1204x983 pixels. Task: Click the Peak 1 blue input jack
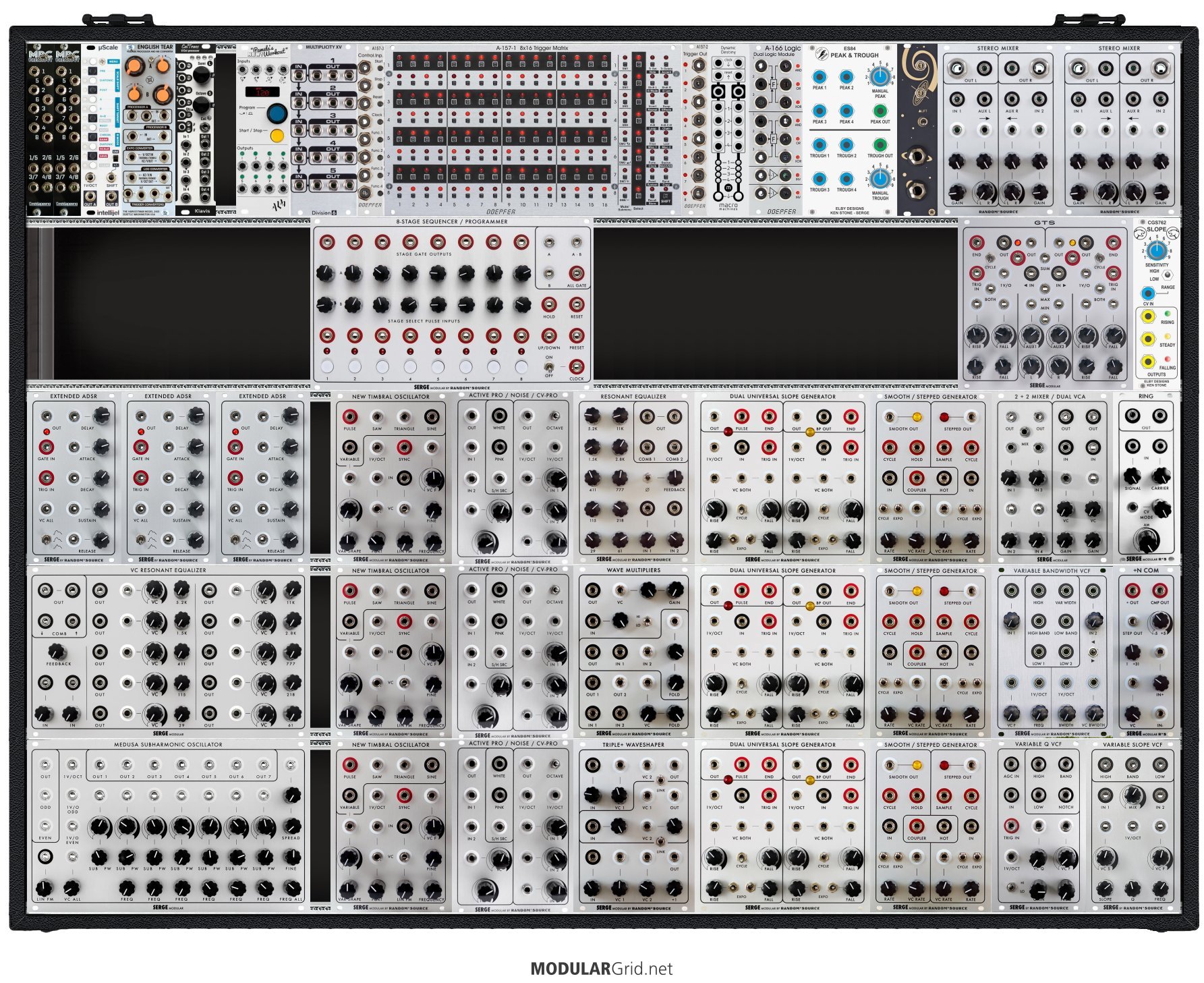tap(820, 76)
